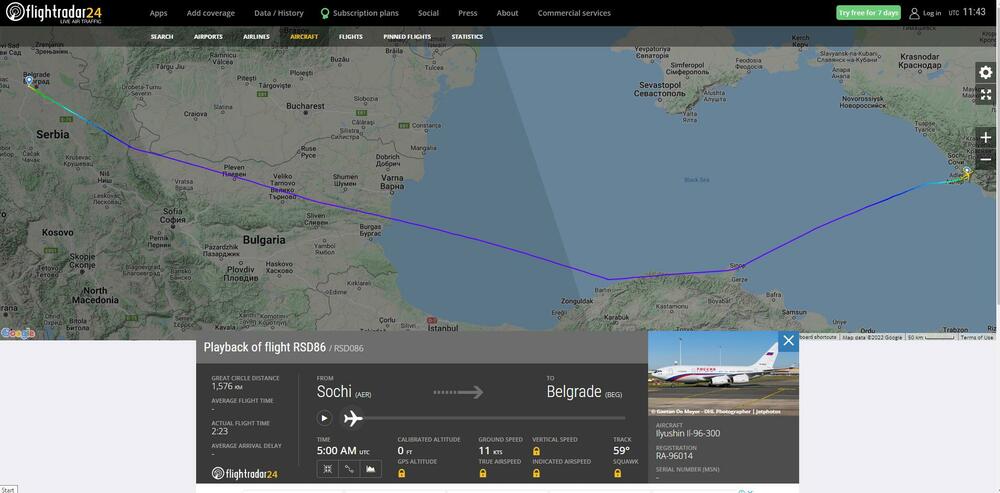
Task: Zoom out map with minus button
Action: click(986, 159)
